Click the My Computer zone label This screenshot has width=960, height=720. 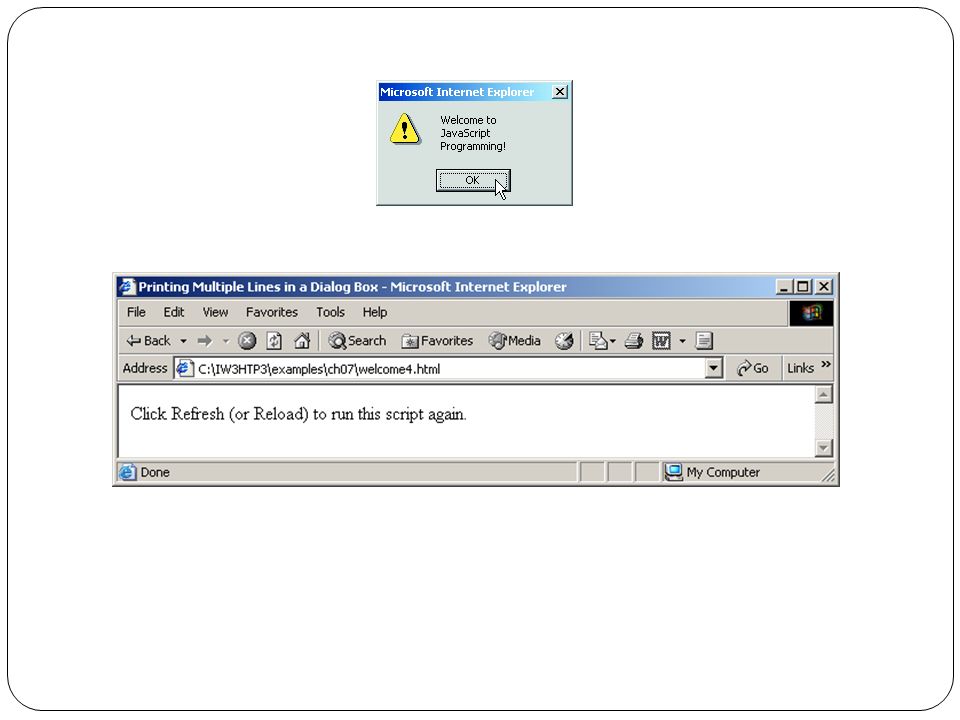point(723,473)
